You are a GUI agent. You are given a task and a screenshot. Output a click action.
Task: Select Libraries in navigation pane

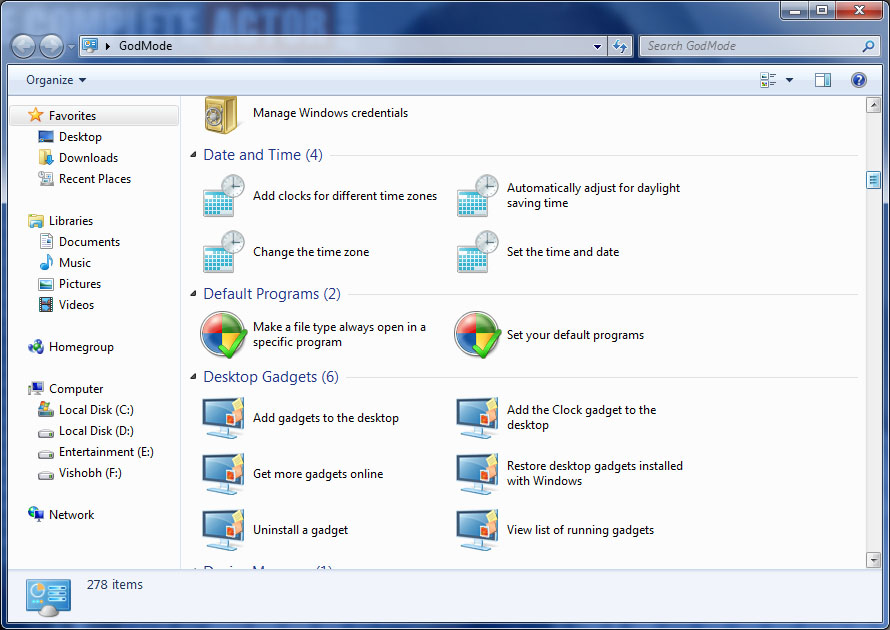tap(70, 221)
